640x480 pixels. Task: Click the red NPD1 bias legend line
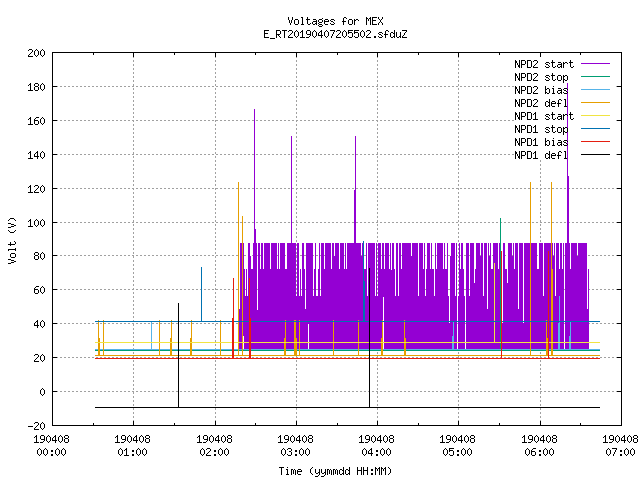596,142
